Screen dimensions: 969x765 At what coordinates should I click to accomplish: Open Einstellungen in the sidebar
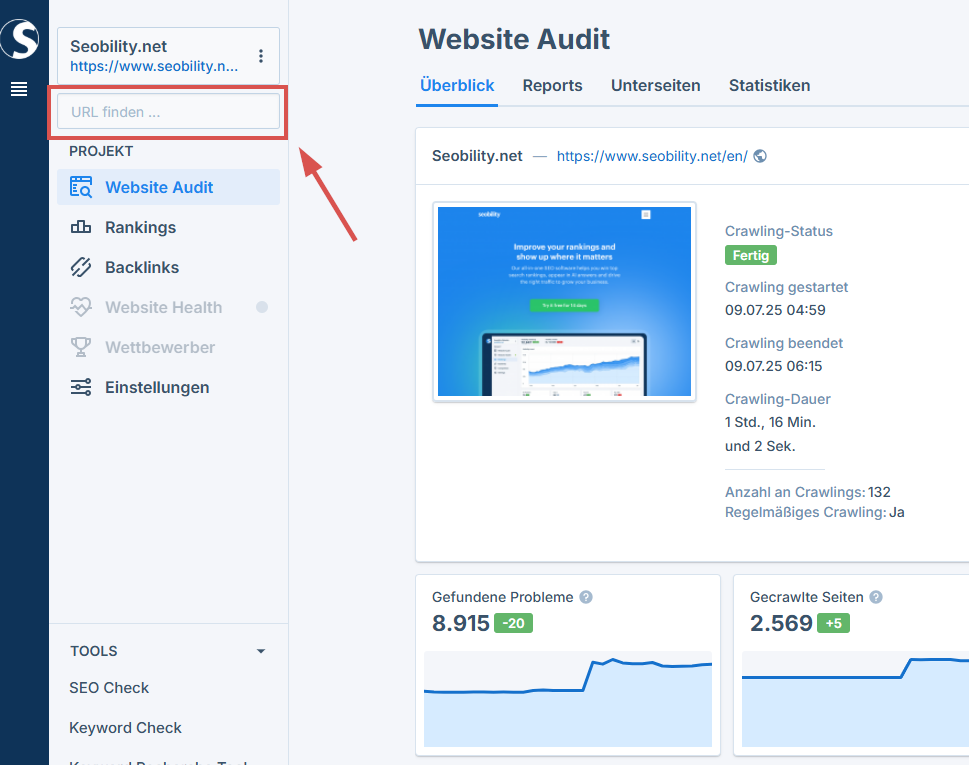point(168,387)
